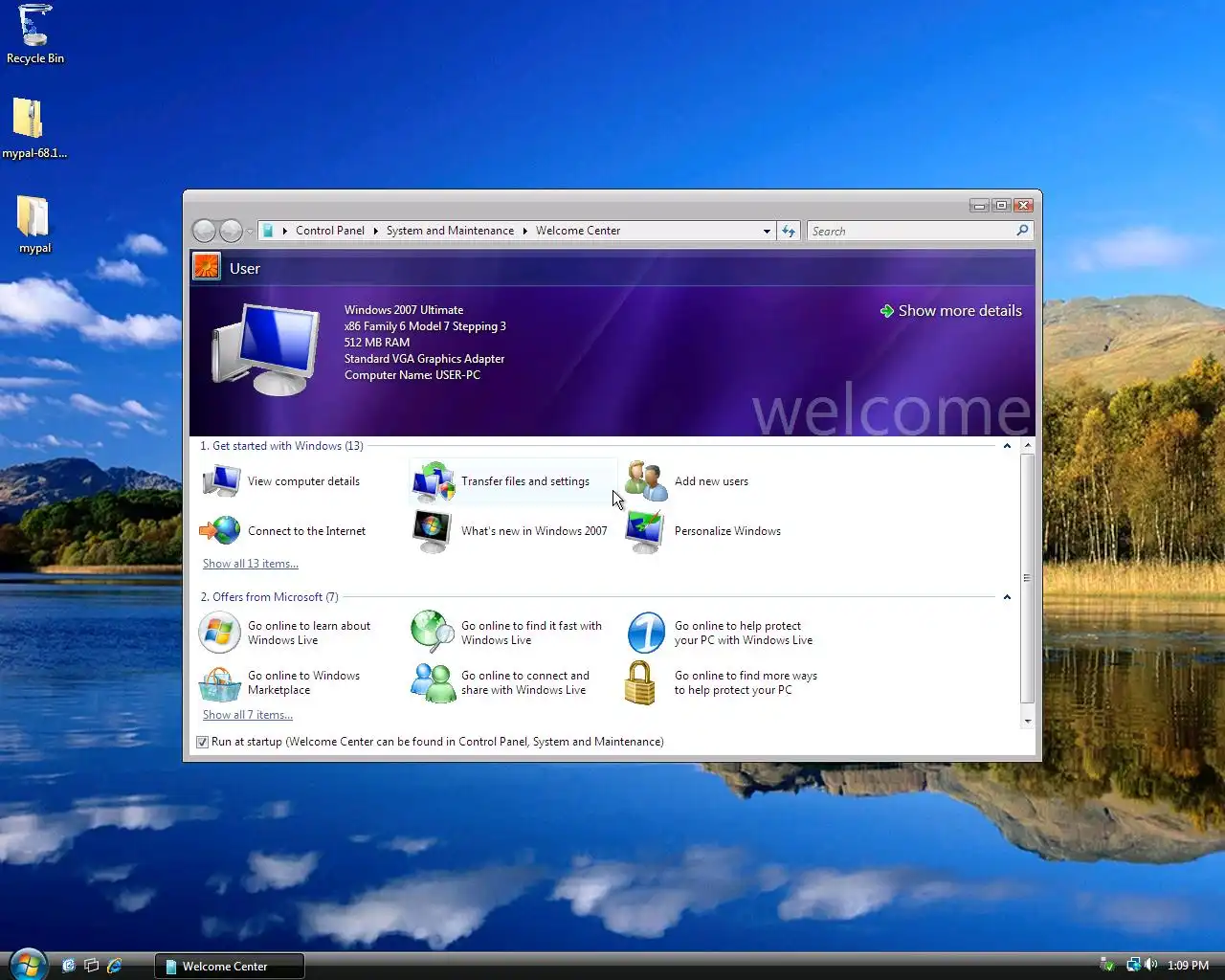
Task: Go to System and Maintenance breadcrumb
Action: pos(450,231)
